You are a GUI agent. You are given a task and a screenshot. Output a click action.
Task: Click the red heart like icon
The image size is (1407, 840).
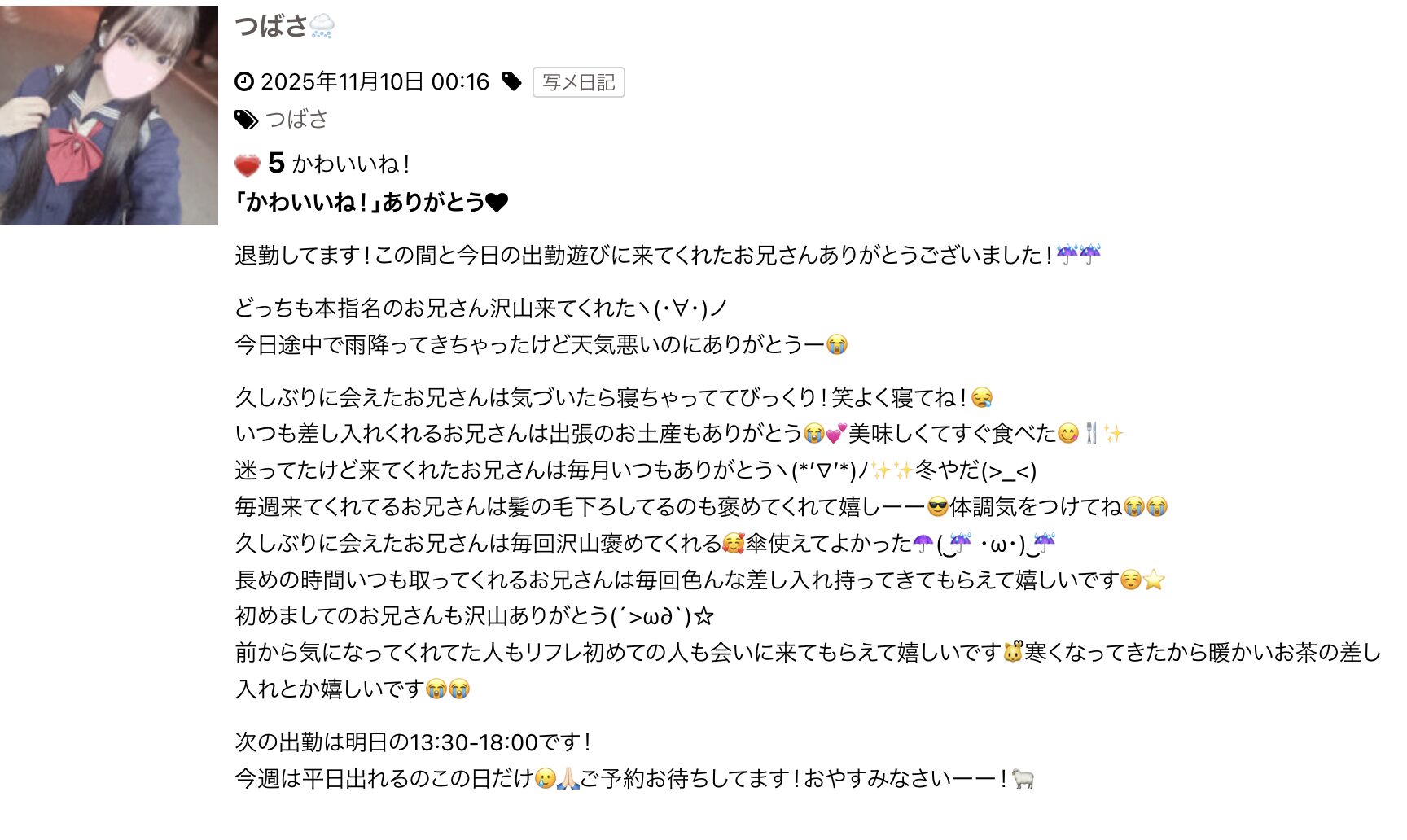click(x=247, y=165)
